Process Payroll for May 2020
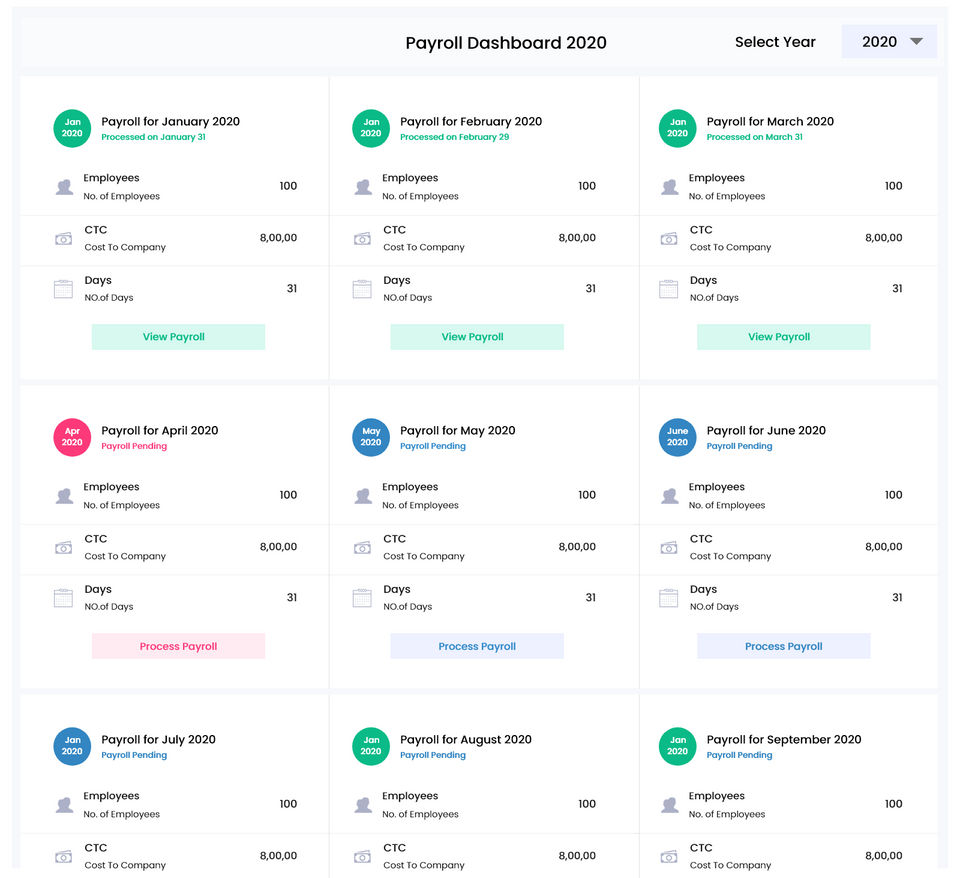 [477, 646]
